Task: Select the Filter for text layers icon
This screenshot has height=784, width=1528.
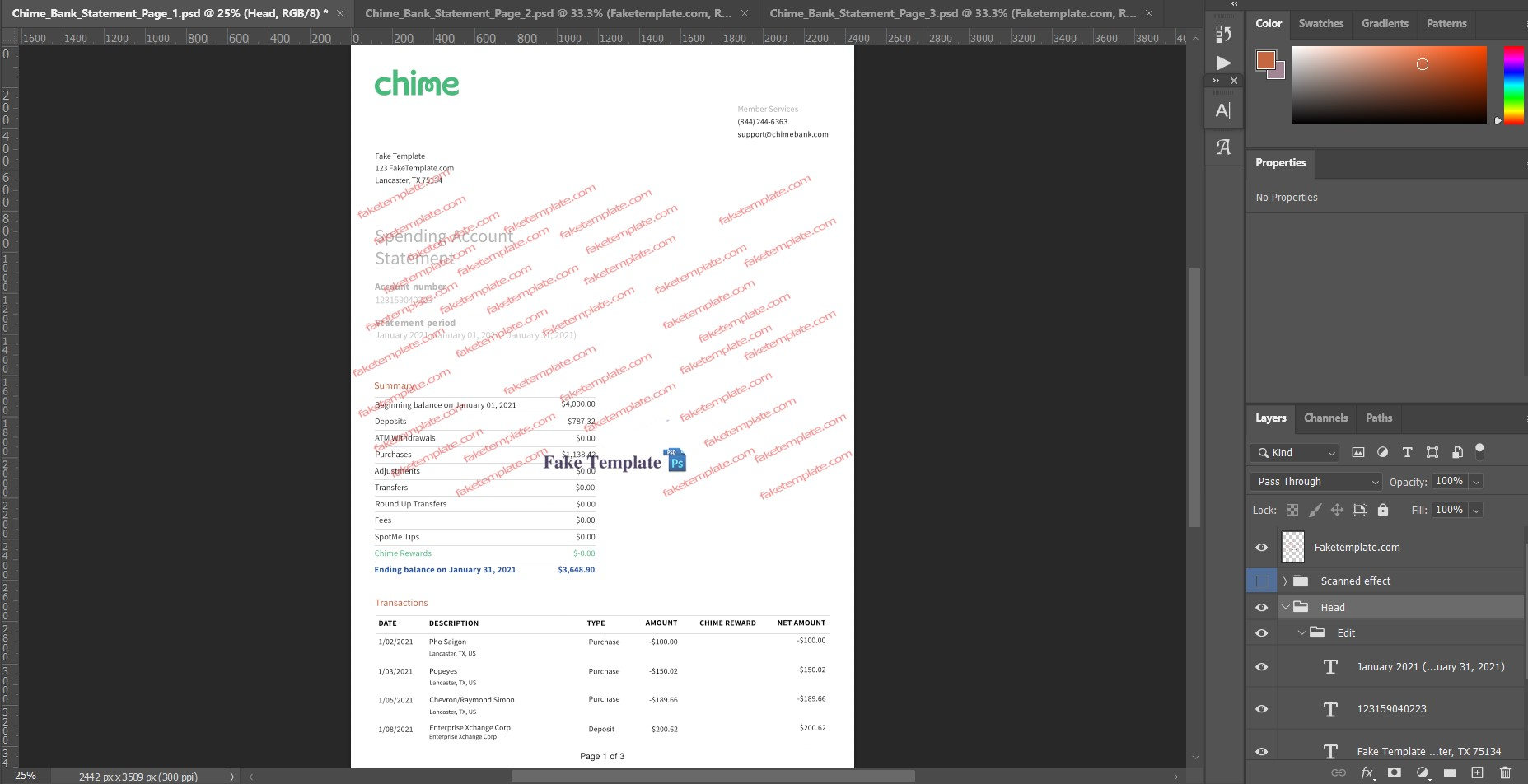Action: (1407, 452)
